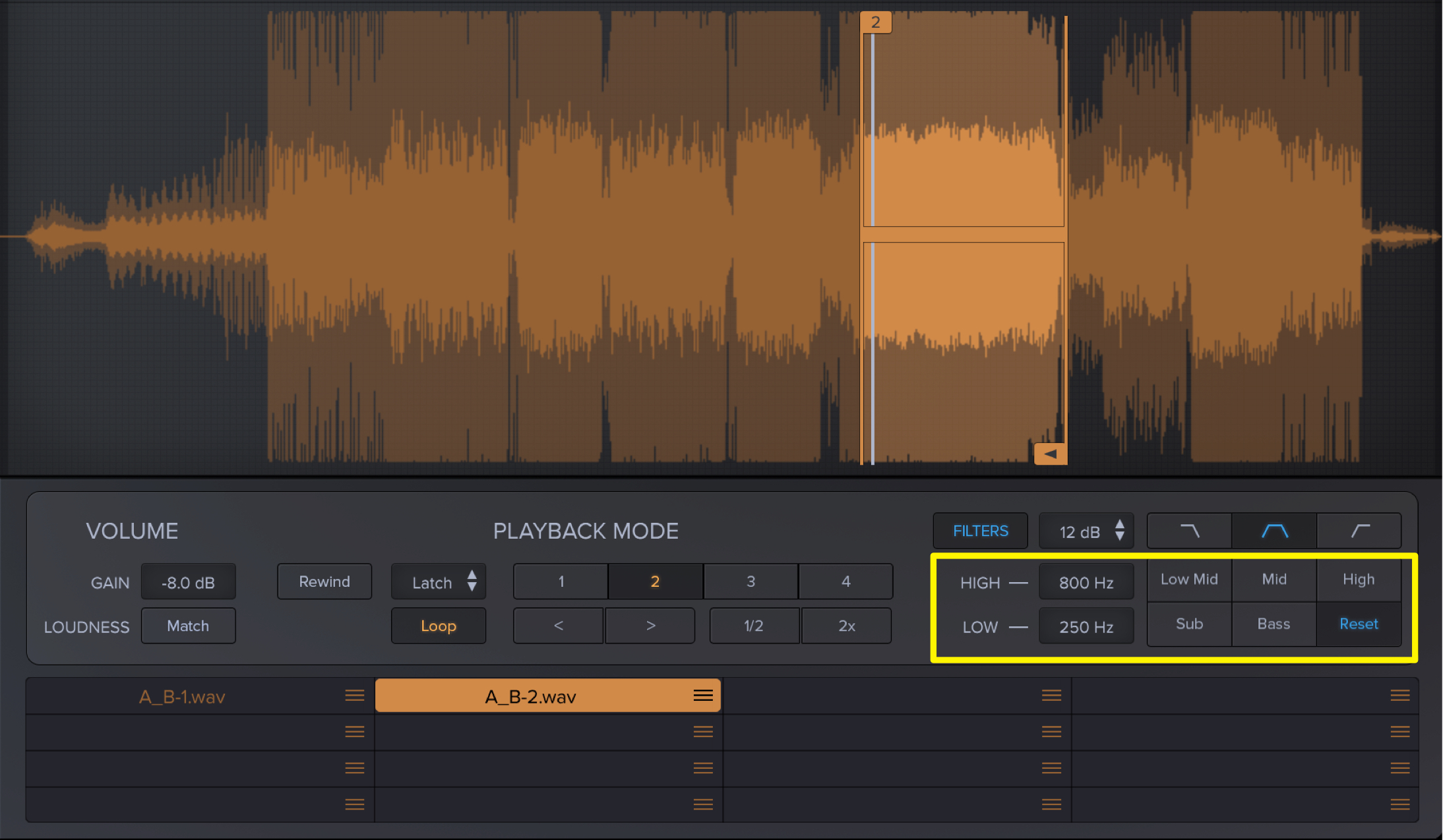
Task: Click the LOW 250 Hz frequency field
Action: click(1087, 626)
